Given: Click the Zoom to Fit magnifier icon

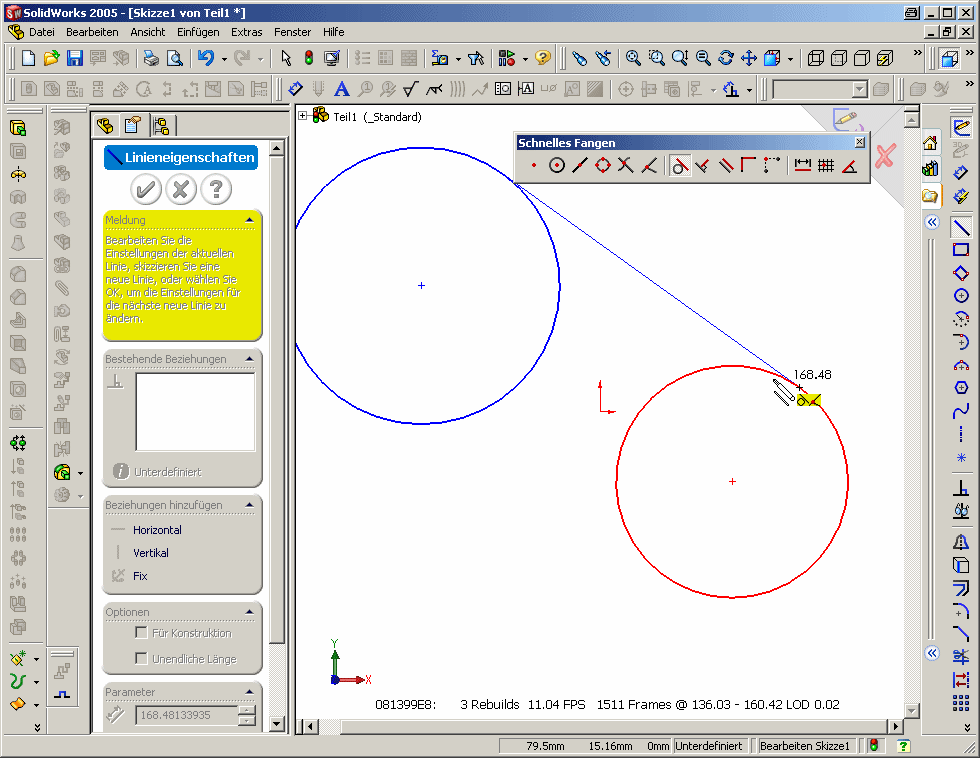Looking at the screenshot, I should 633,59.
